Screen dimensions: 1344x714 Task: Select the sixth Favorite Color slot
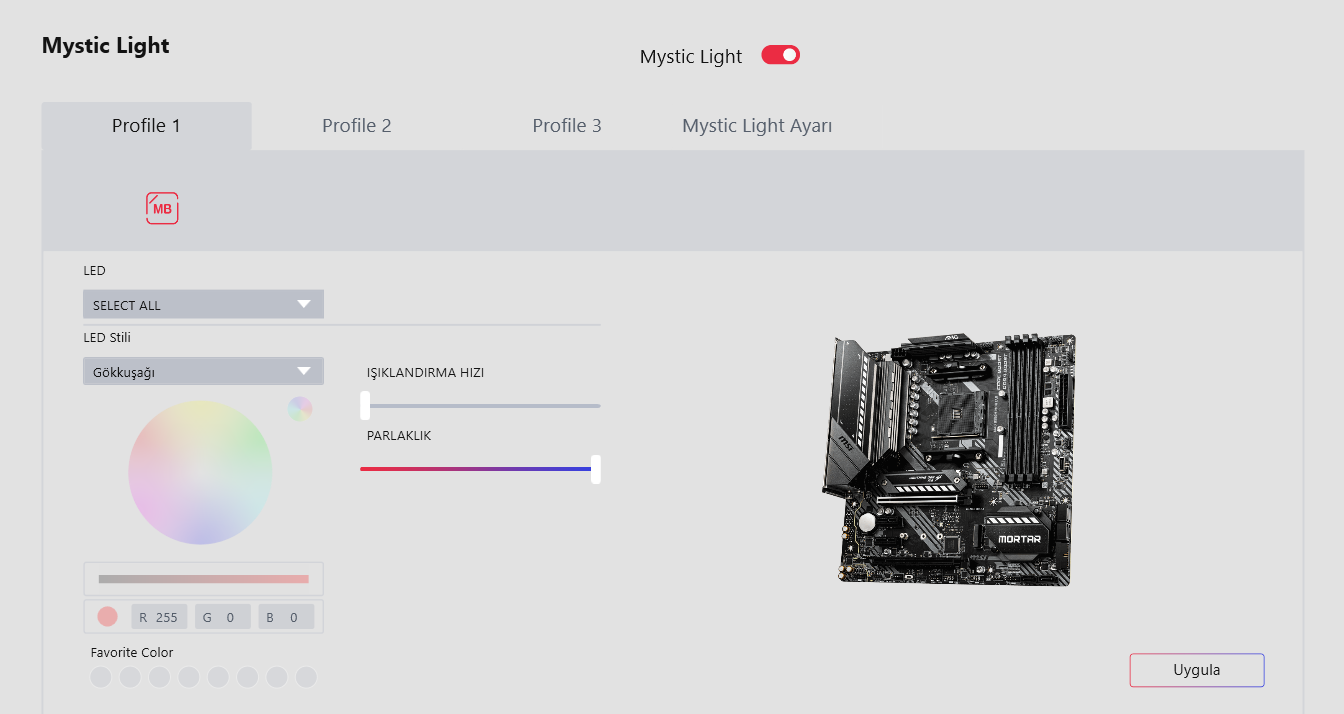[248, 678]
